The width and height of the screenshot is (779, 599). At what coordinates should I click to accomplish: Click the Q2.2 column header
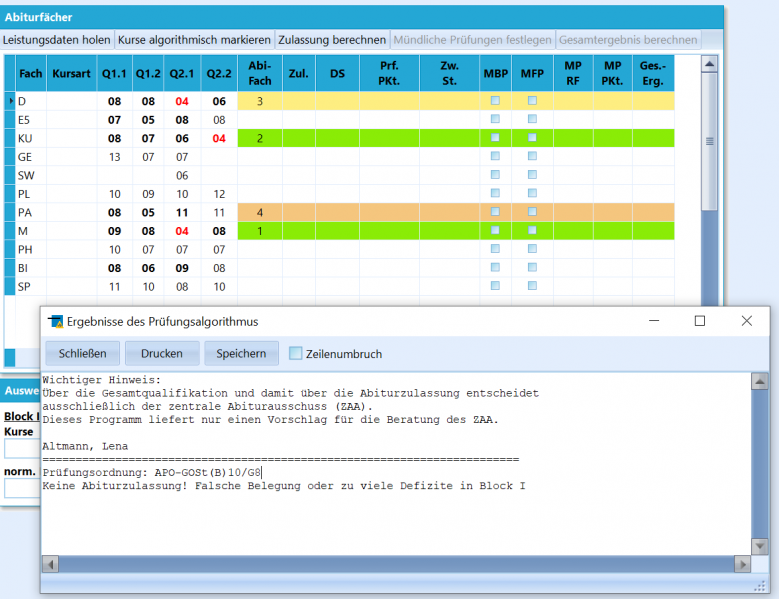219,74
